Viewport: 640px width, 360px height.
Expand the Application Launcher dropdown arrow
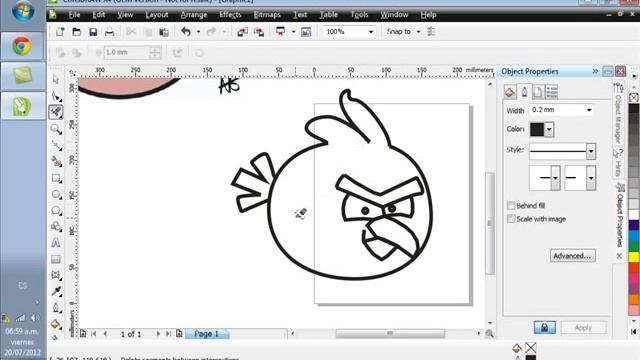click(293, 31)
